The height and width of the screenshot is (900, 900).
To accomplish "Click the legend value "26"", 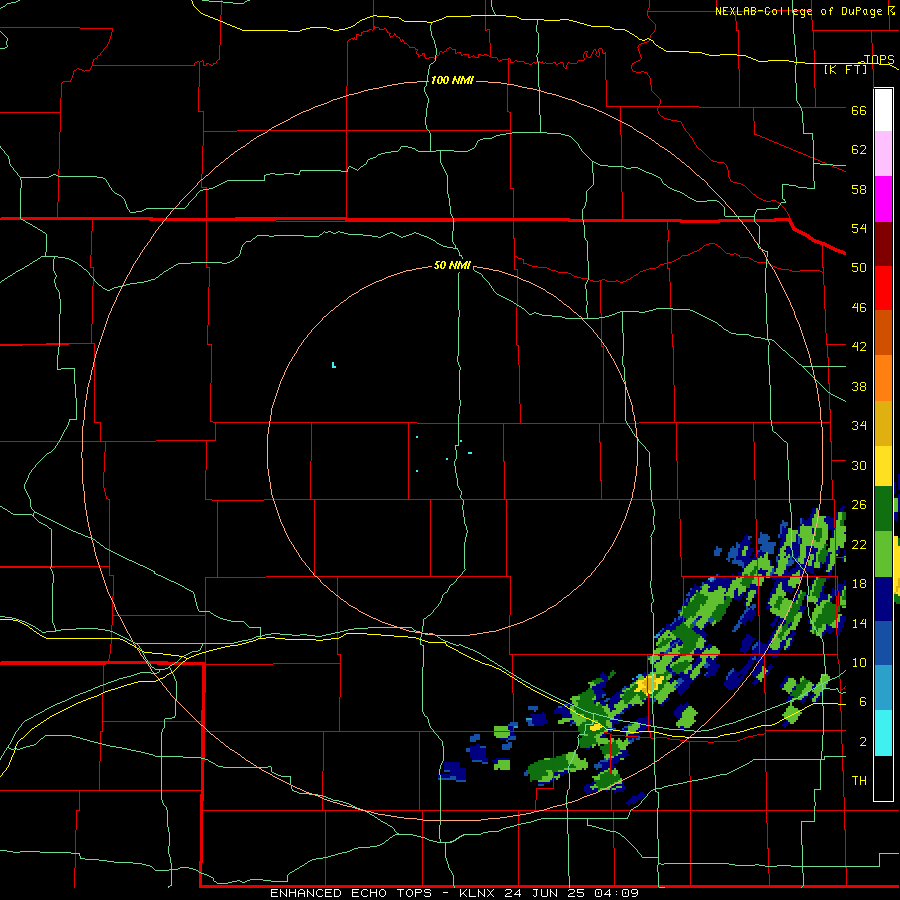I will pyautogui.click(x=859, y=505).
